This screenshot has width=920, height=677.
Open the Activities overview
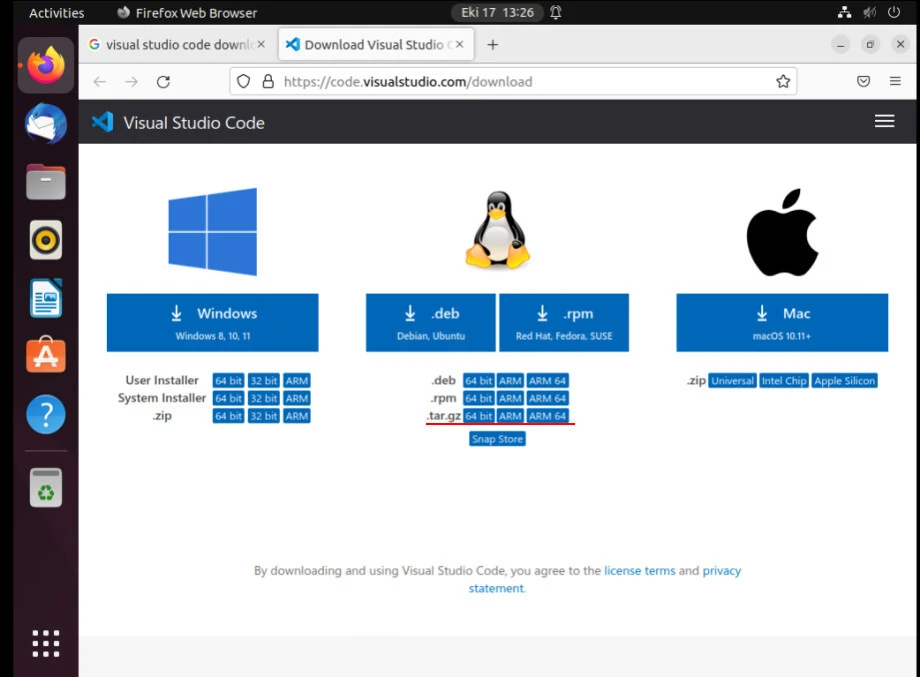[x=56, y=13]
